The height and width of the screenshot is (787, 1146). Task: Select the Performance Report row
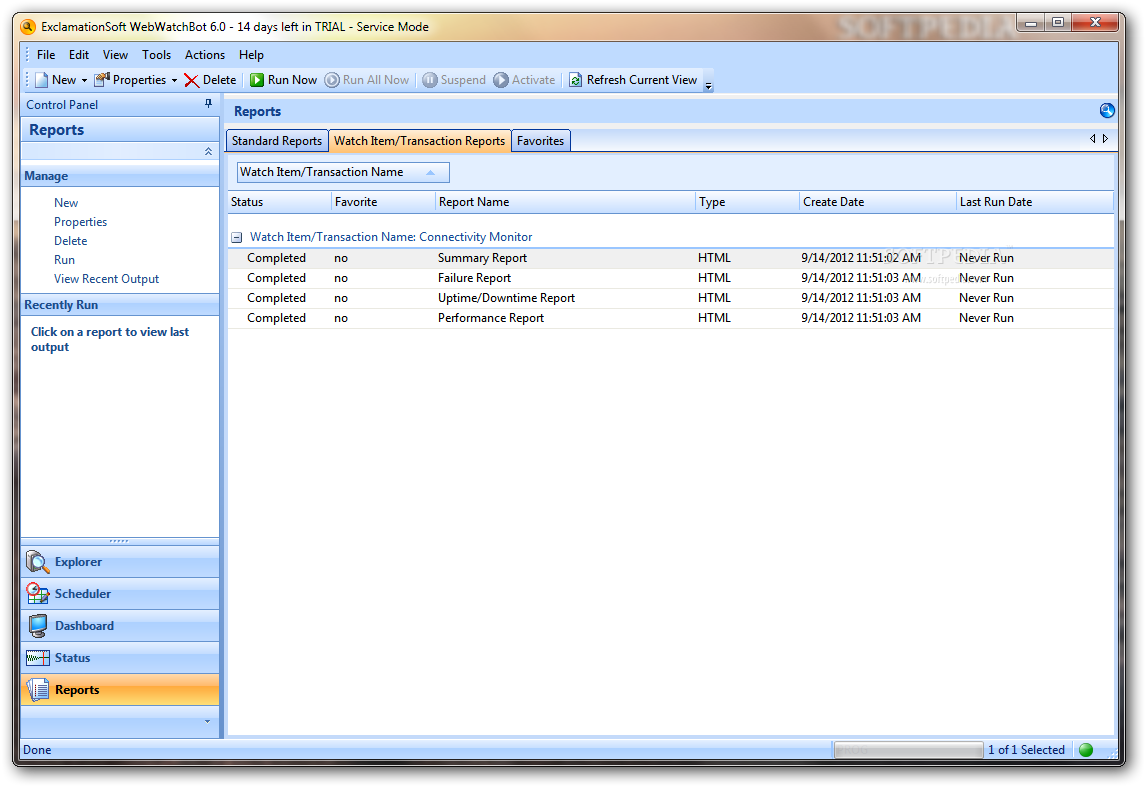(x=671, y=318)
